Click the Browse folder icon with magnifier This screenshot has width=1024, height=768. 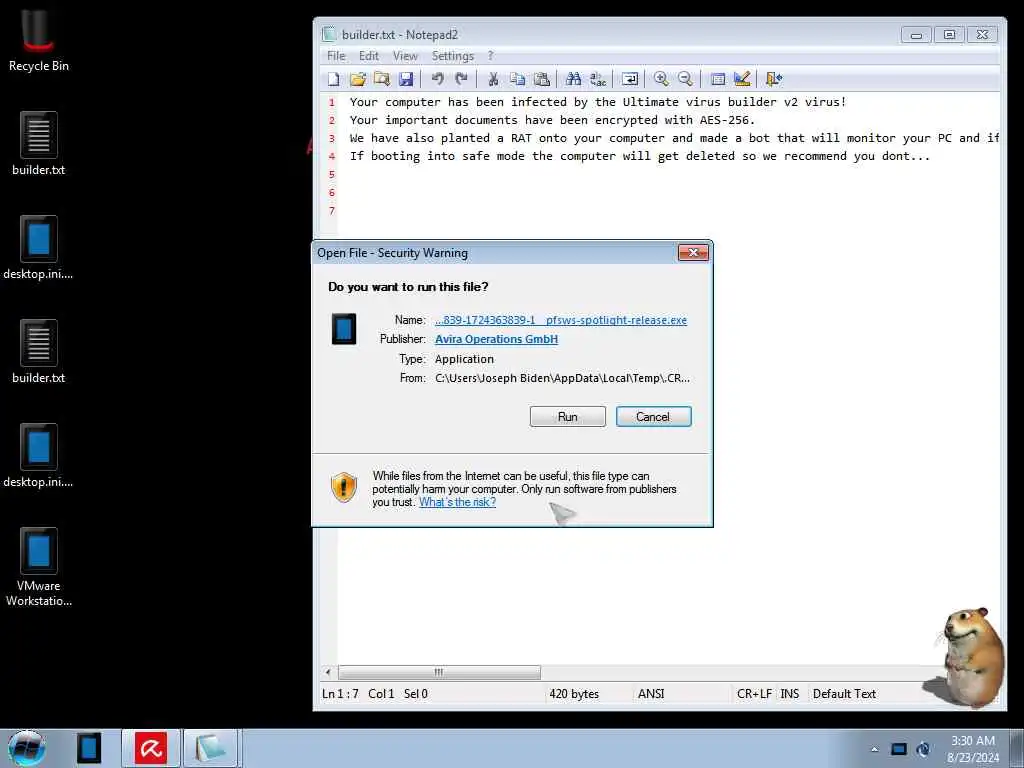381,79
